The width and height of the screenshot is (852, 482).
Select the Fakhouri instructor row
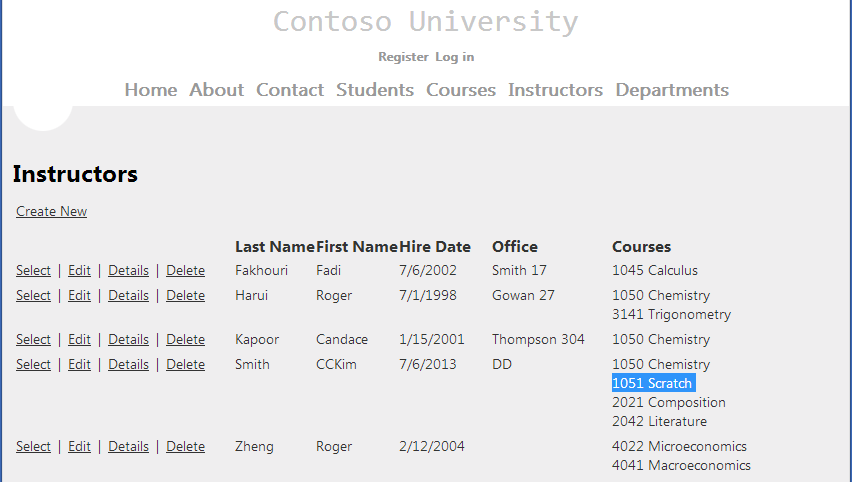click(33, 271)
